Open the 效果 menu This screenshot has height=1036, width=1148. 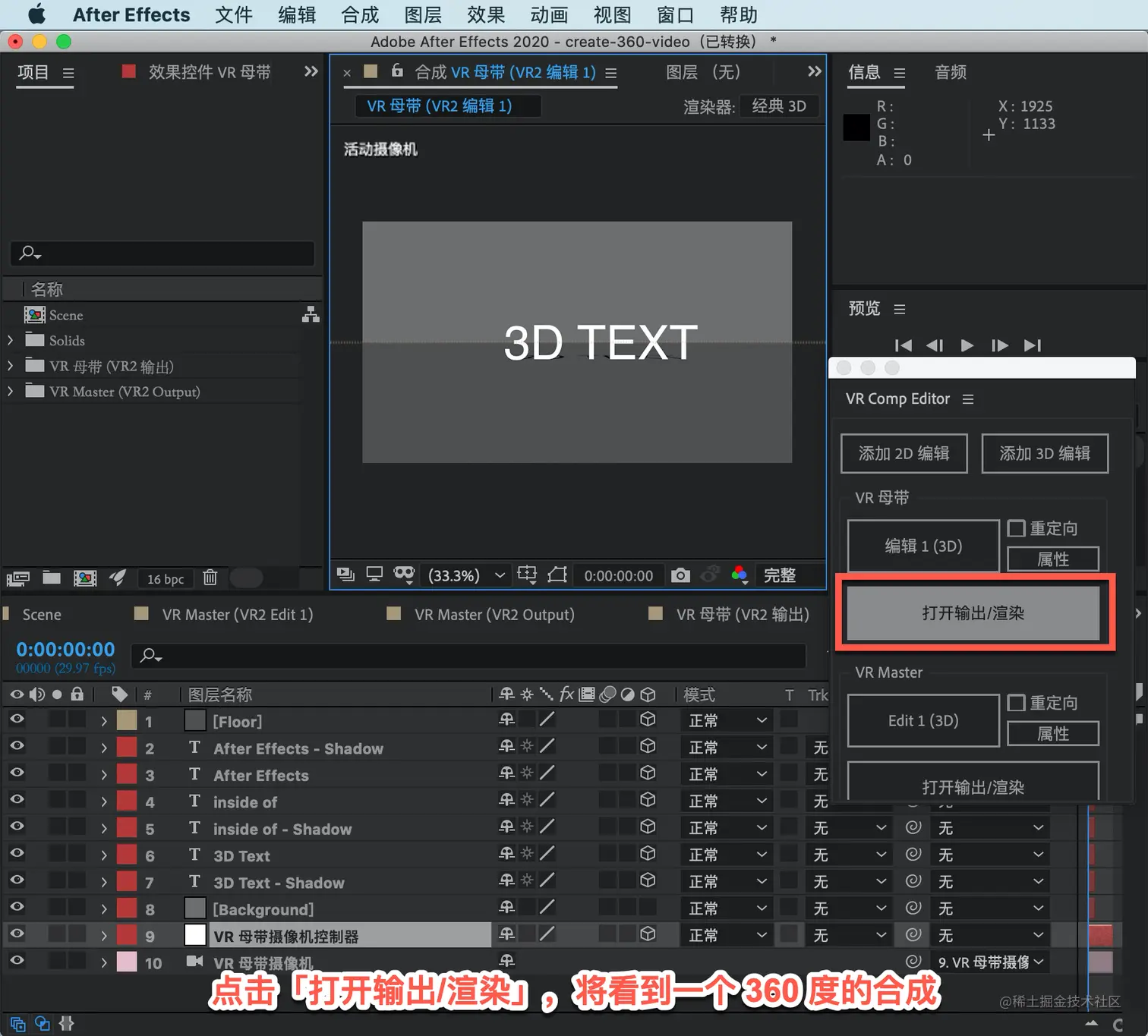point(486,15)
